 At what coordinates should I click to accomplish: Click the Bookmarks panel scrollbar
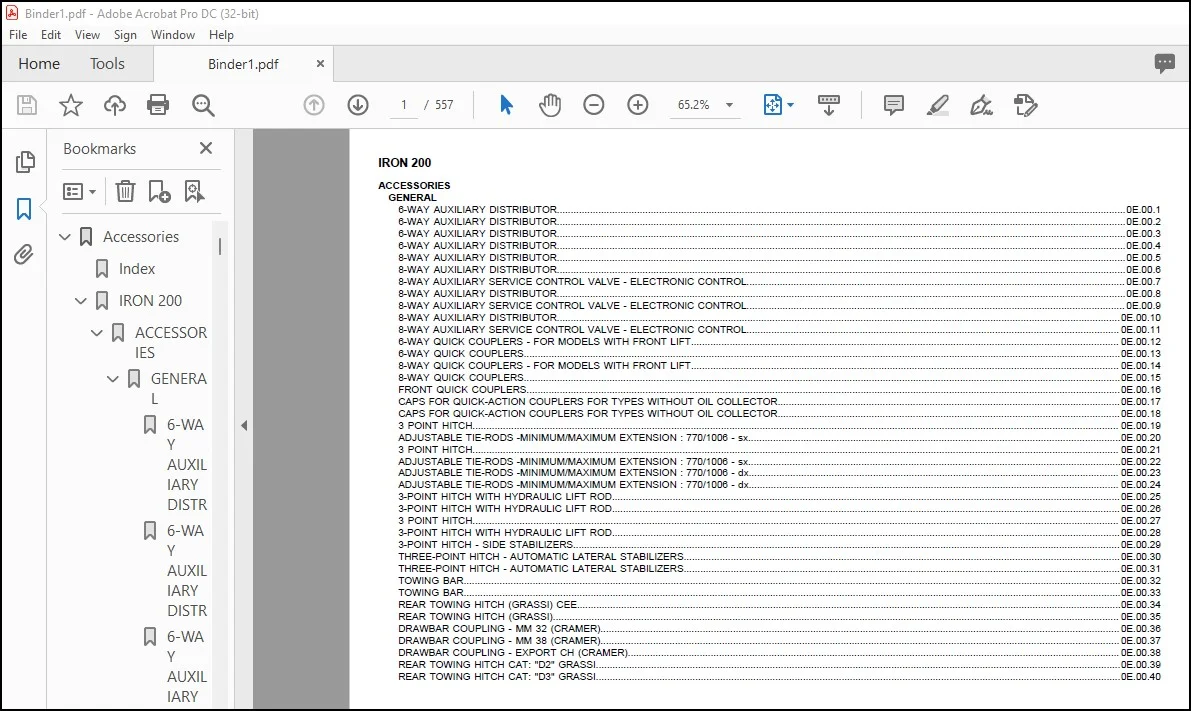click(220, 246)
